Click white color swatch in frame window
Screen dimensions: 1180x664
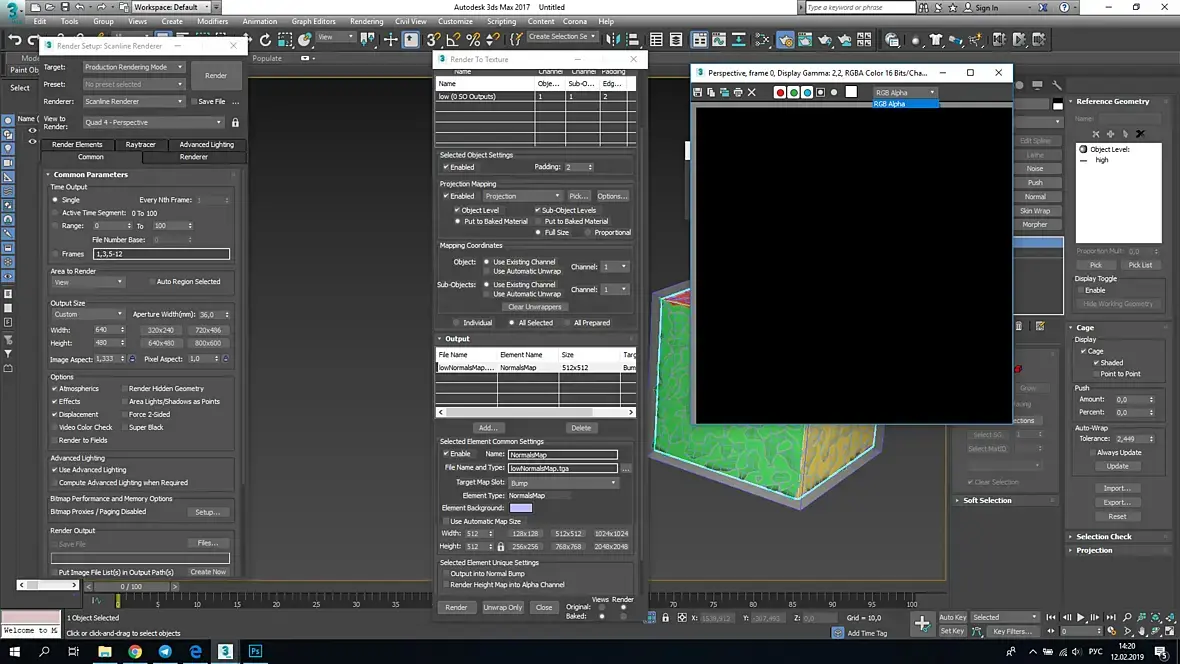coord(851,92)
